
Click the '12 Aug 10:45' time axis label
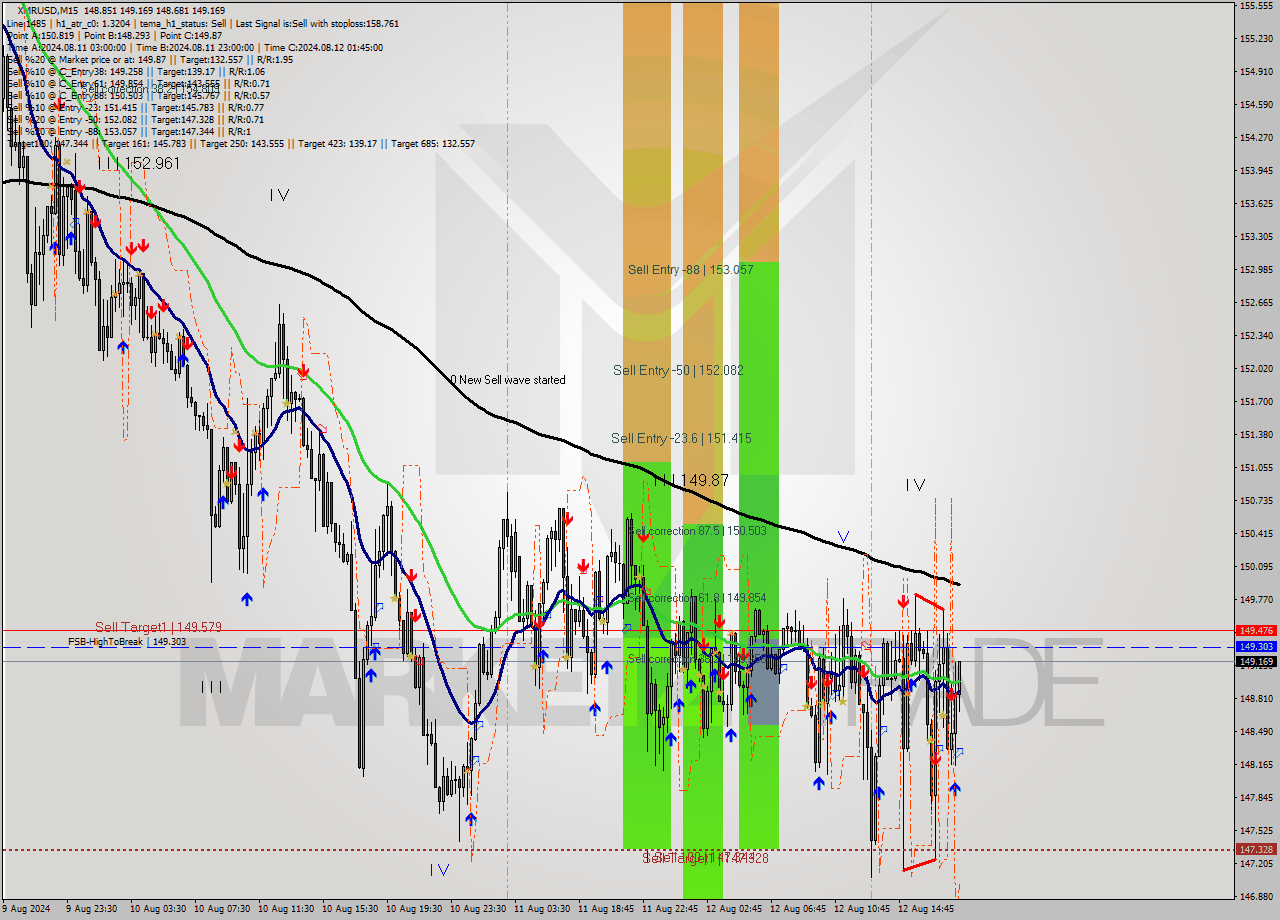pyautogui.click(x=862, y=909)
